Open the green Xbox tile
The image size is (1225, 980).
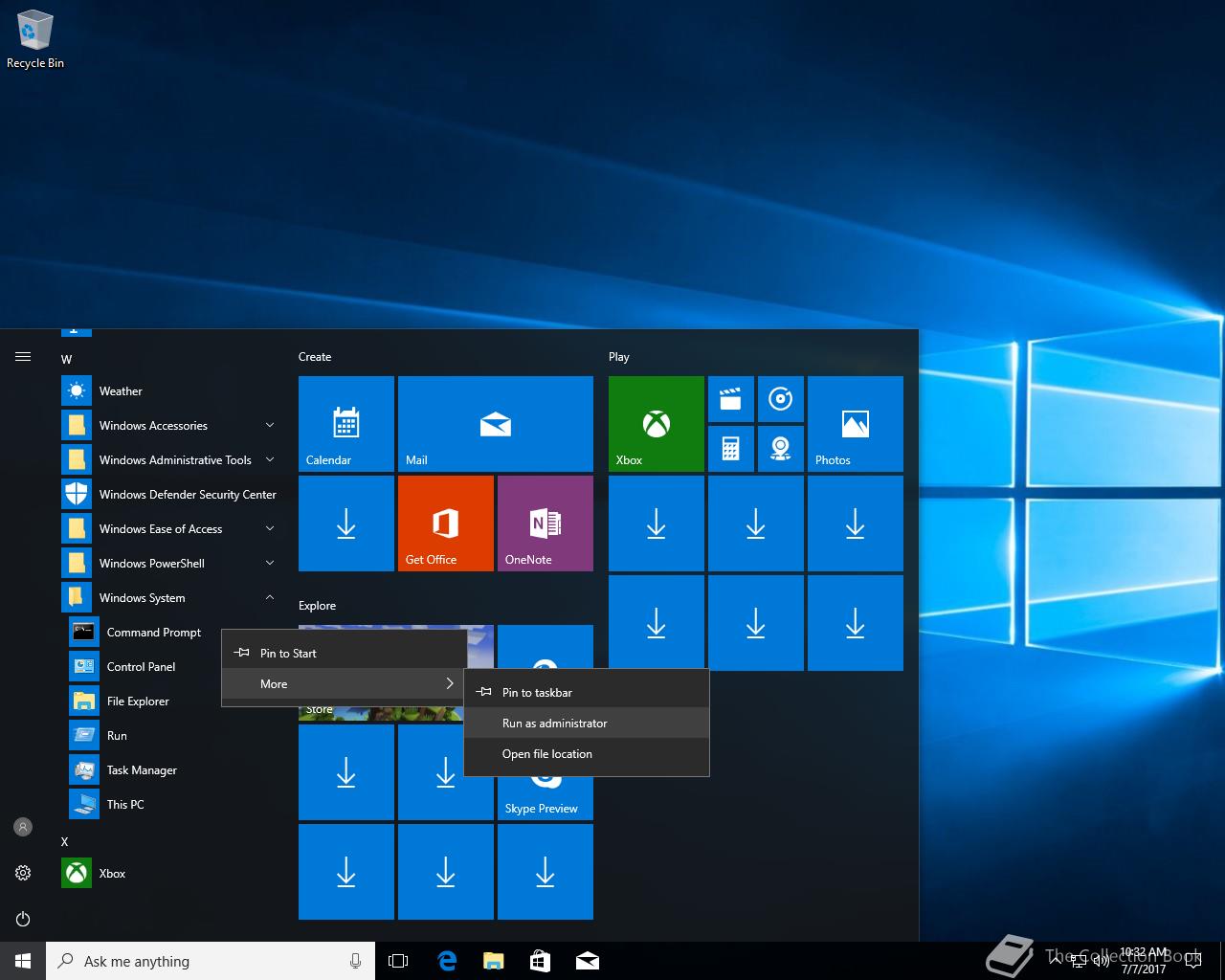coord(657,423)
